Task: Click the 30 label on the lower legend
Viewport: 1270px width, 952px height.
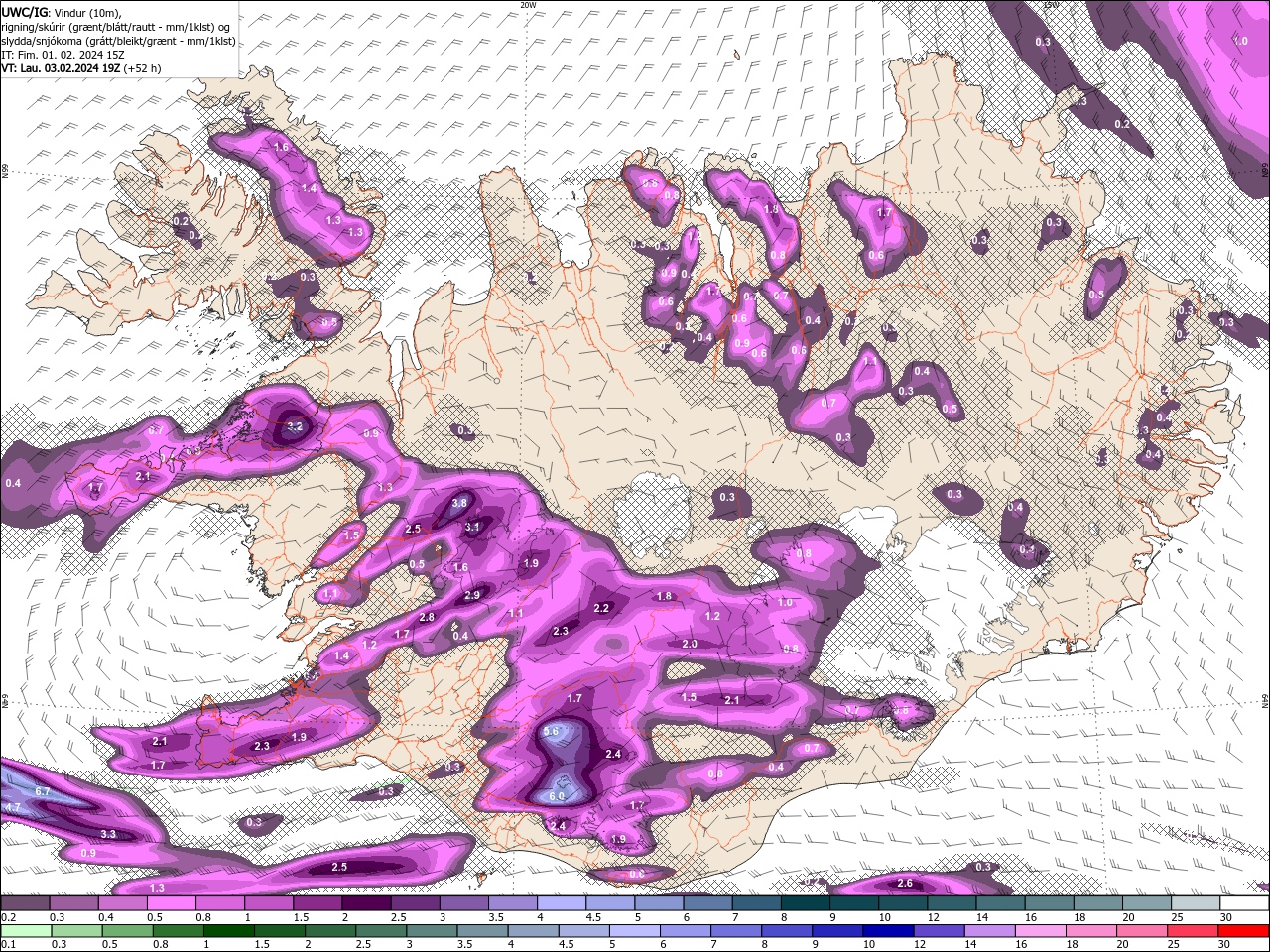Action: point(1226,944)
